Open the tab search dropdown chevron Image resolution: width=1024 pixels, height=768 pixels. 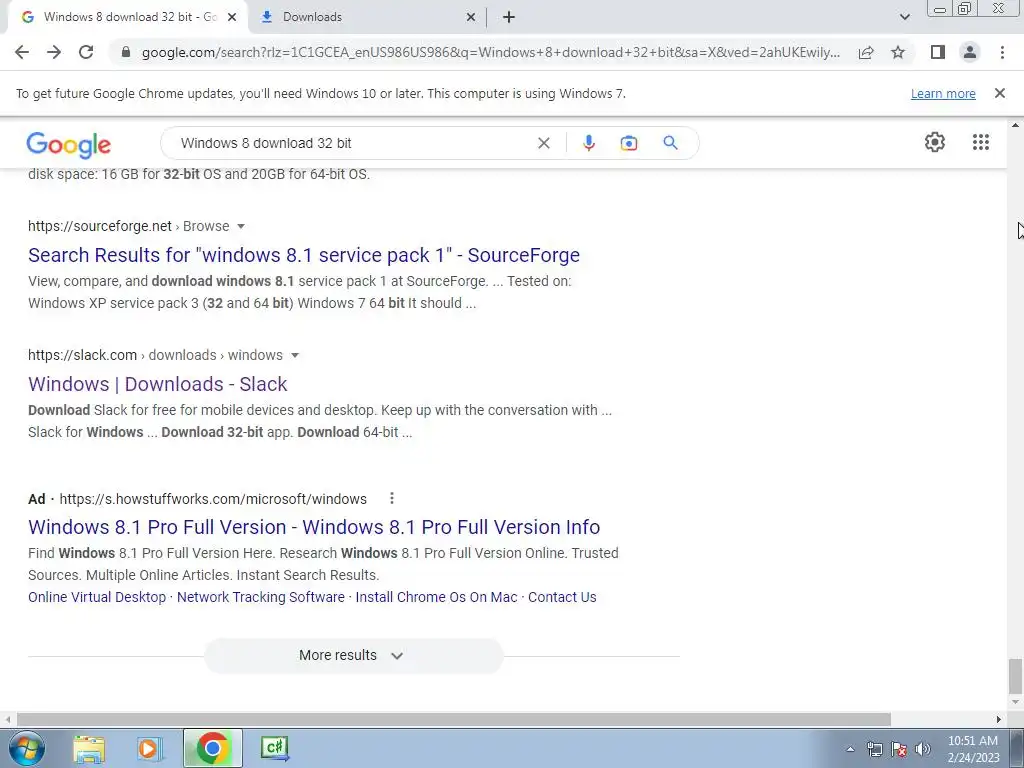point(904,17)
